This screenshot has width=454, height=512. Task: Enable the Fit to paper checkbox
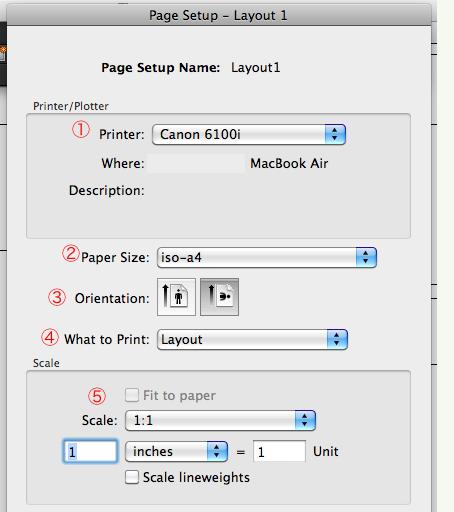[x=132, y=395]
